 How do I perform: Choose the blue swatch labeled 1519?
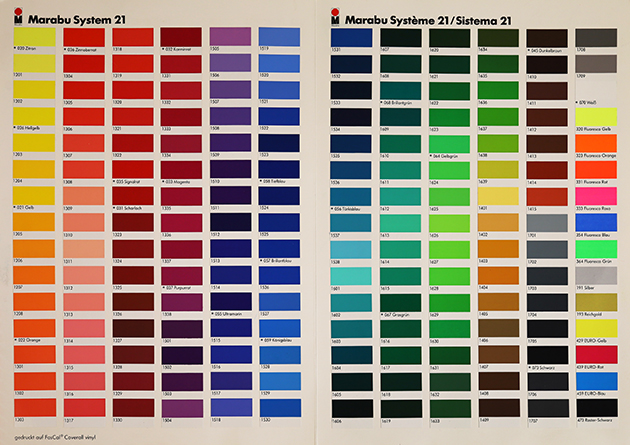[x=279, y=37]
